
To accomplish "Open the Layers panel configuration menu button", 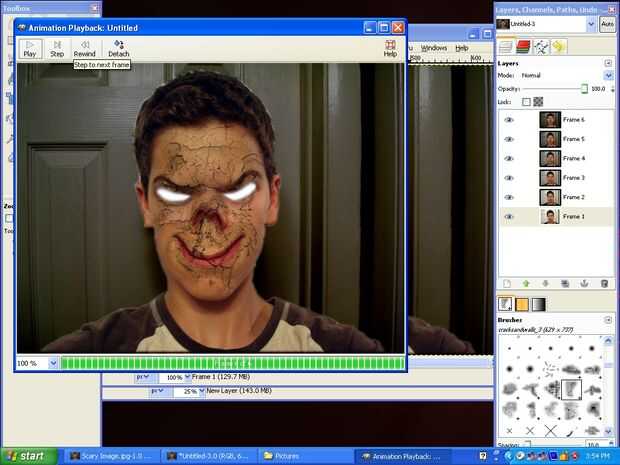I will (x=608, y=63).
